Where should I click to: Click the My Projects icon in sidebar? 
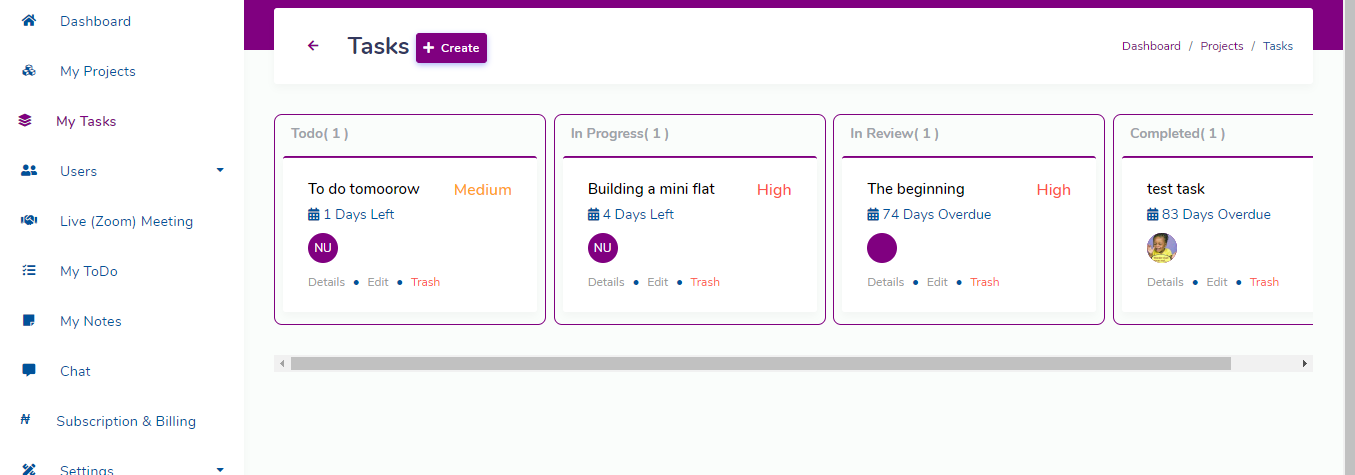point(29,71)
